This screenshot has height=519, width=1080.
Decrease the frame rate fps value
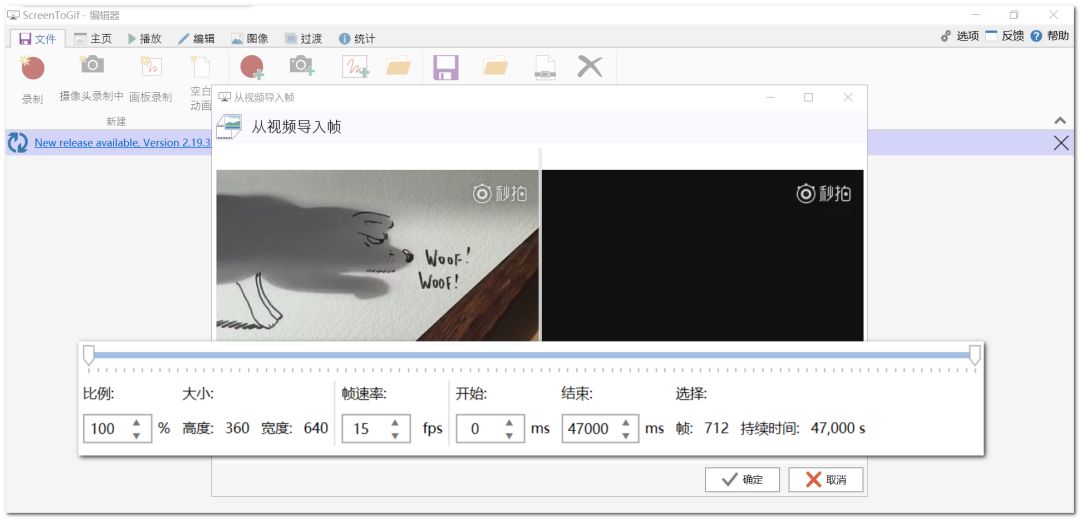coord(395,435)
